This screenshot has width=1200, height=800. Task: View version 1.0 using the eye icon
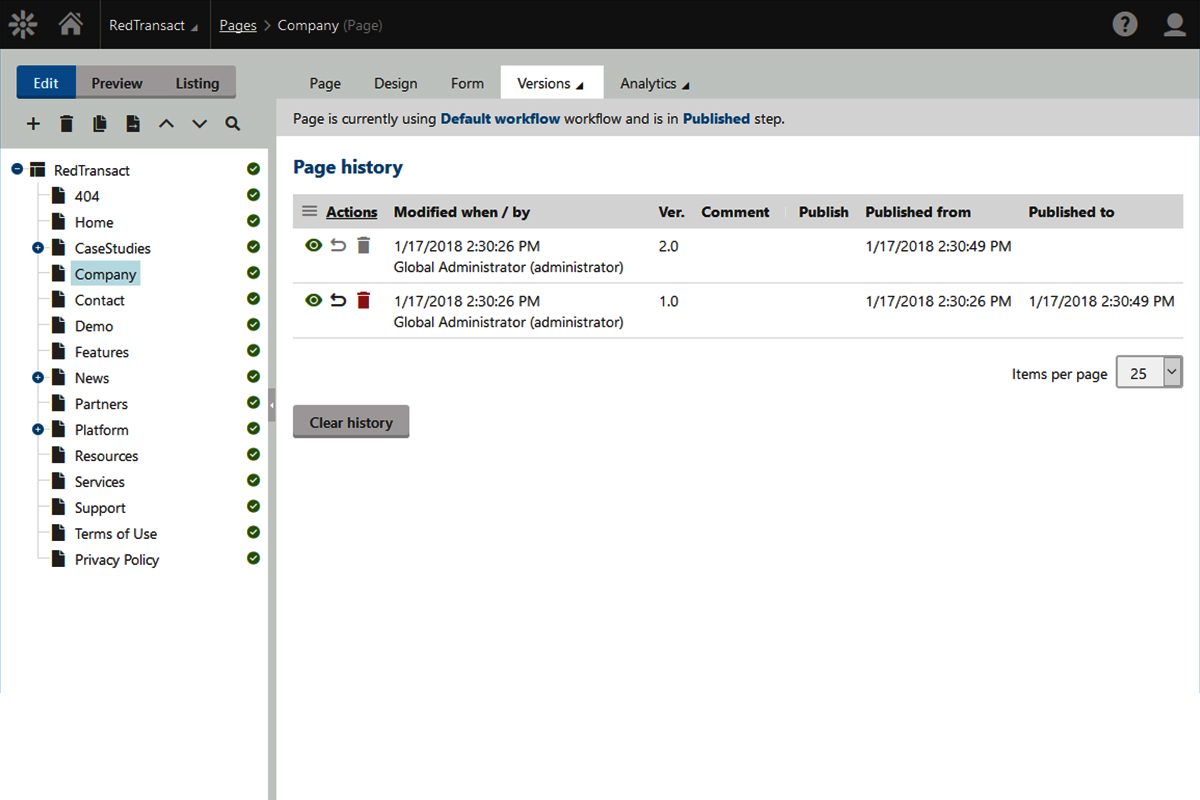click(314, 300)
